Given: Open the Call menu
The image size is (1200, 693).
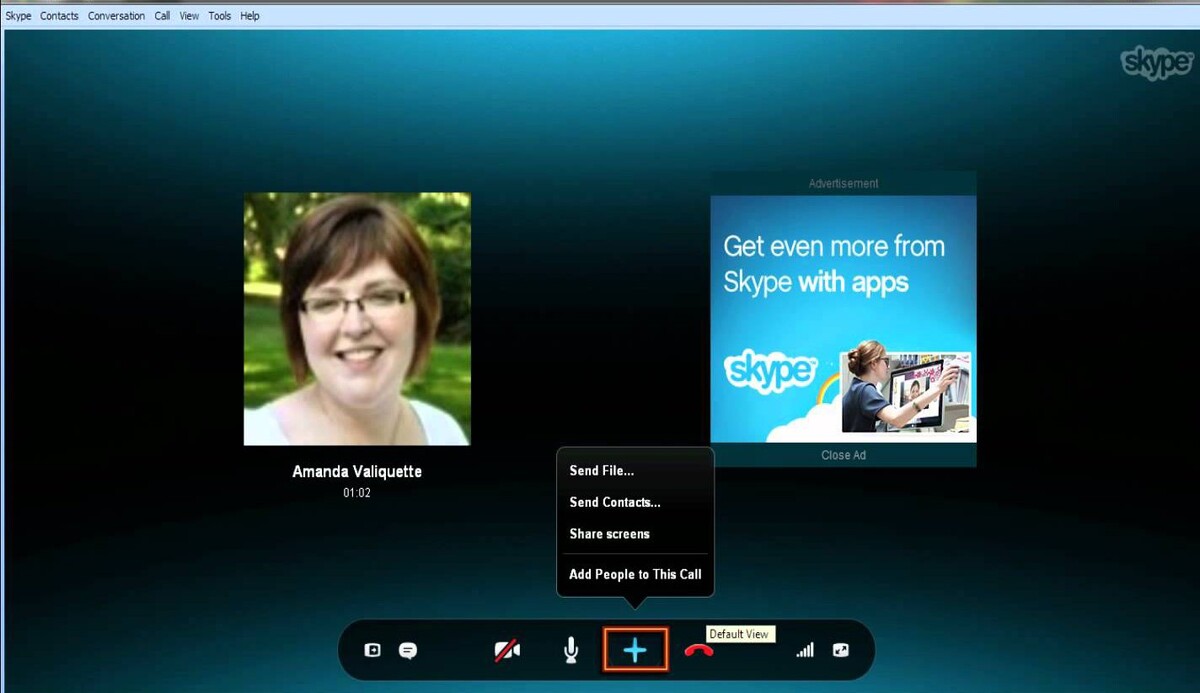Looking at the screenshot, I should tap(162, 16).
